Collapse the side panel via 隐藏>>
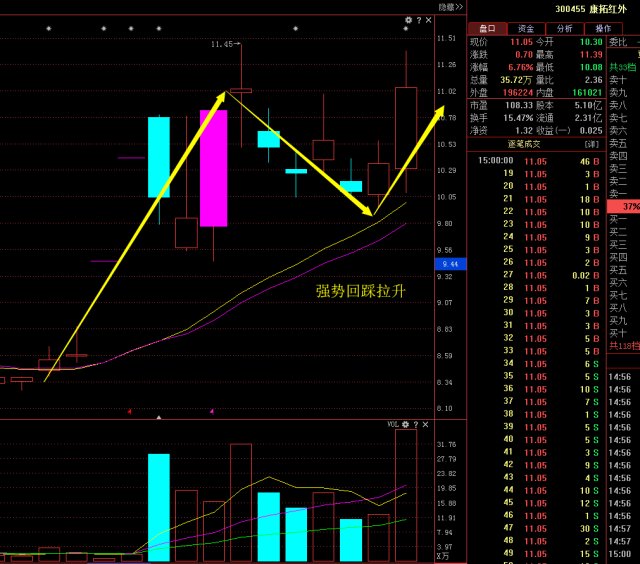 pyautogui.click(x=451, y=7)
